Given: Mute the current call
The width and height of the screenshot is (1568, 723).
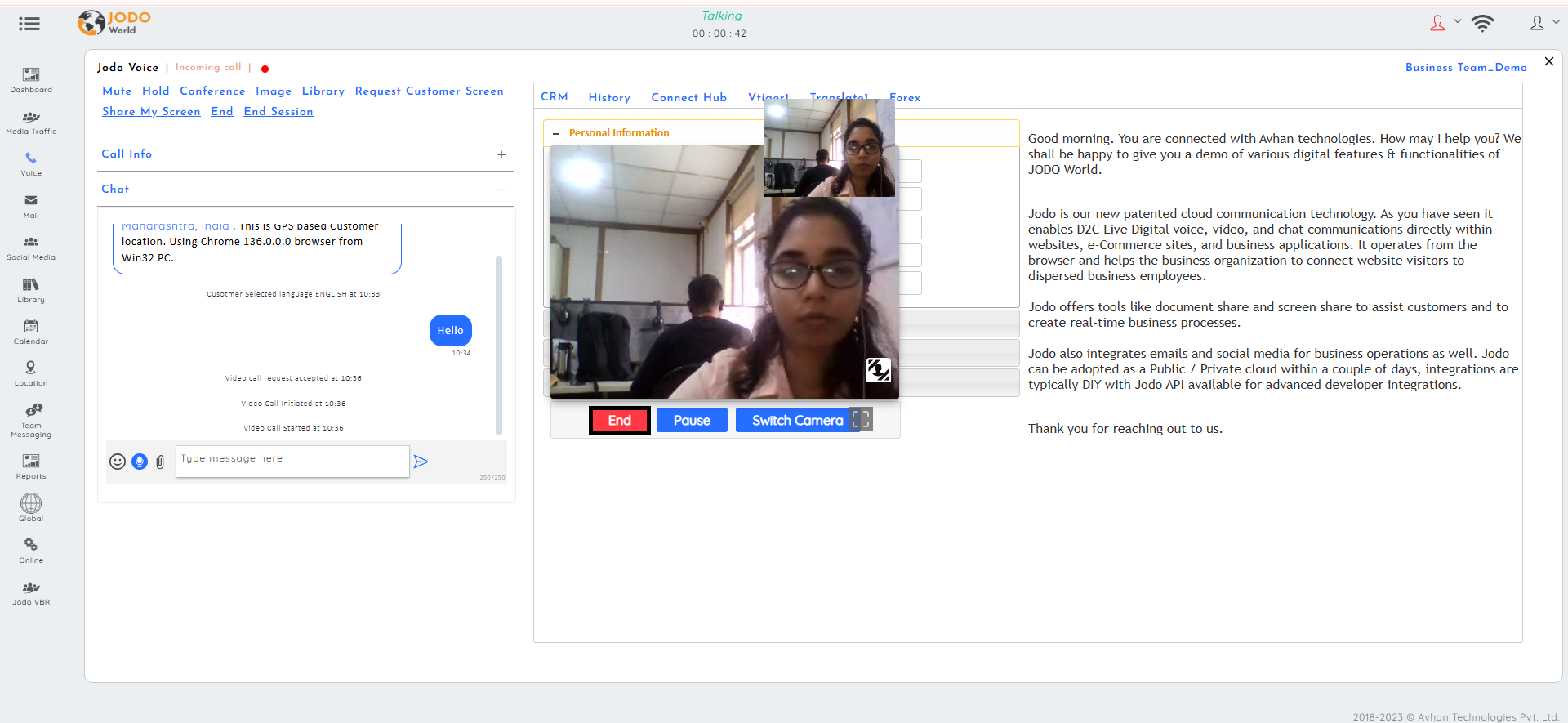Looking at the screenshot, I should (117, 91).
